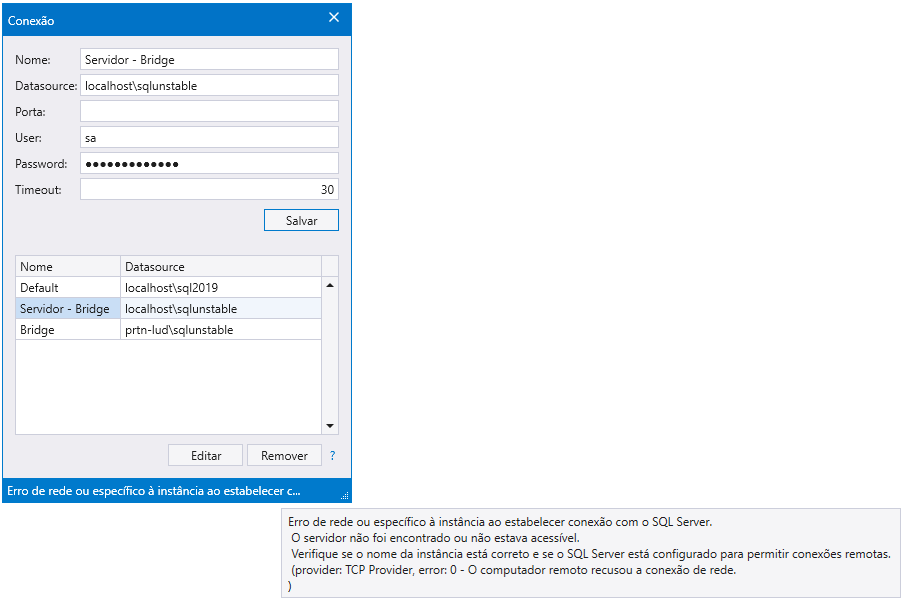
Task: Click the error message in status bar
Action: click(x=154, y=492)
